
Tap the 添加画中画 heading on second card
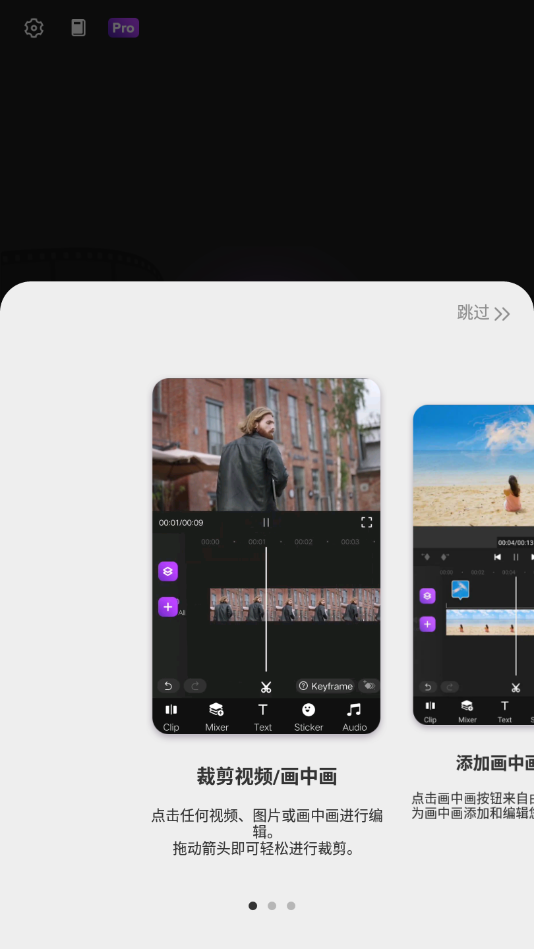point(495,763)
